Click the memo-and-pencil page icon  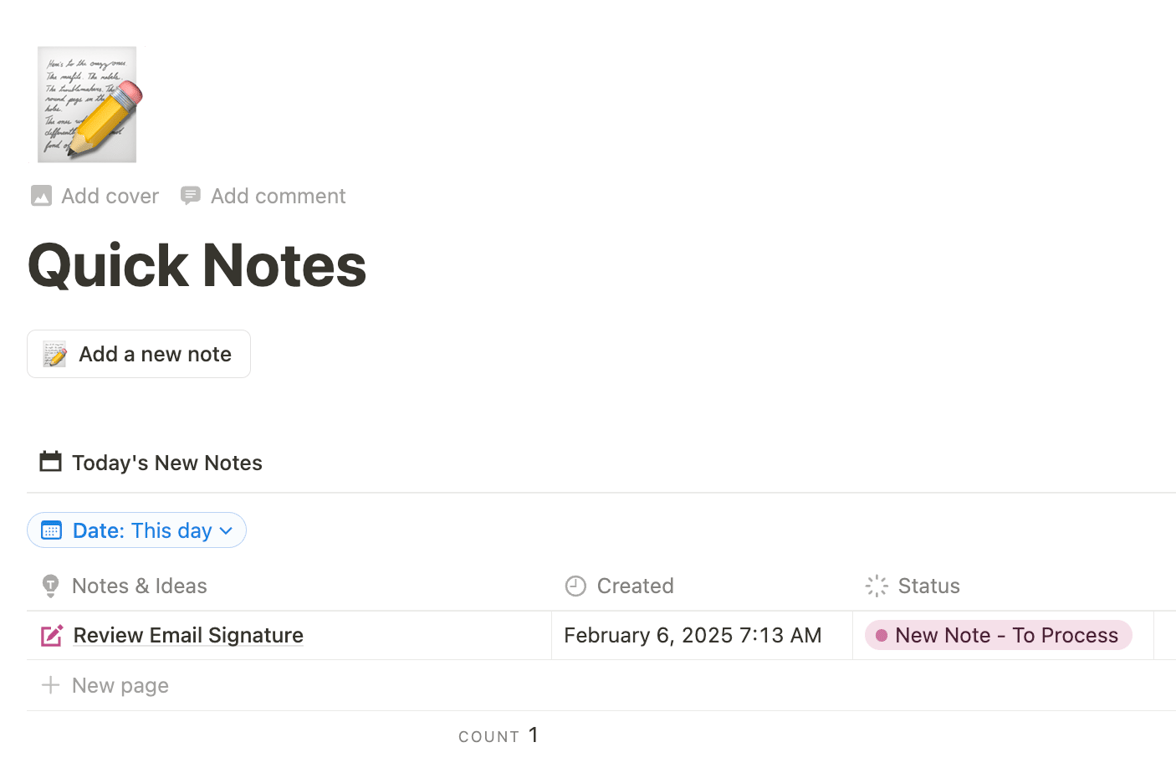pos(88,104)
